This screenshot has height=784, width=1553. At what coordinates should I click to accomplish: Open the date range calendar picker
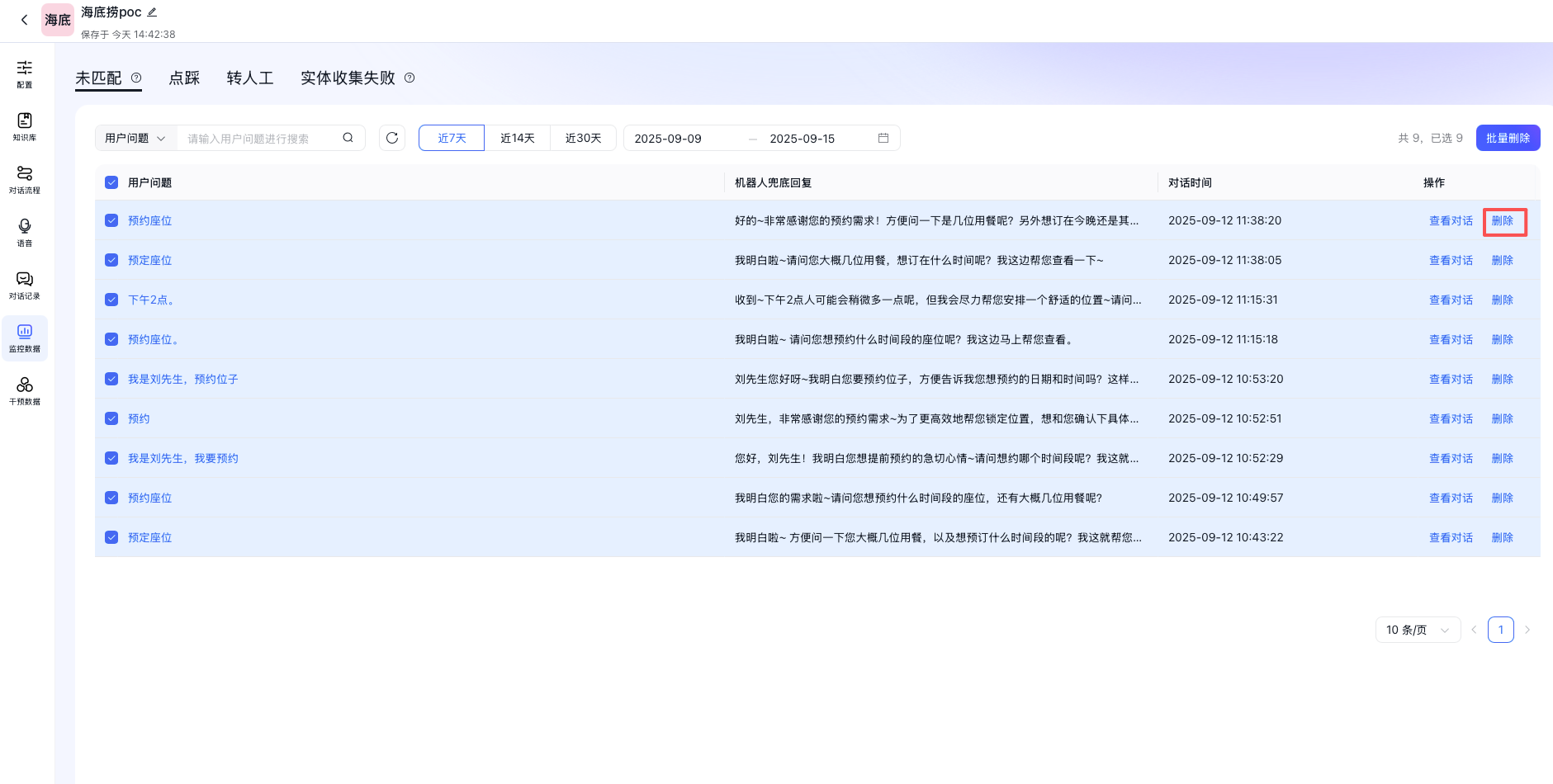[883, 138]
